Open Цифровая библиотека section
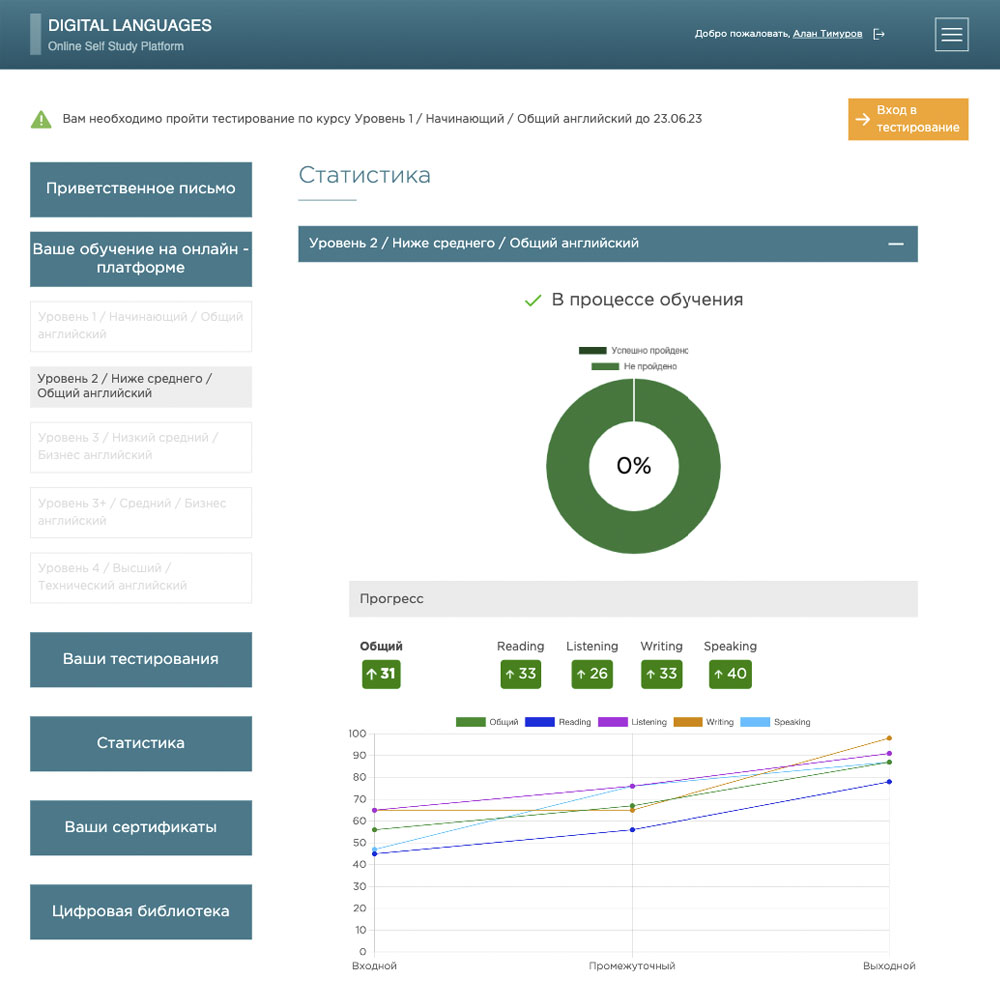 click(x=141, y=911)
